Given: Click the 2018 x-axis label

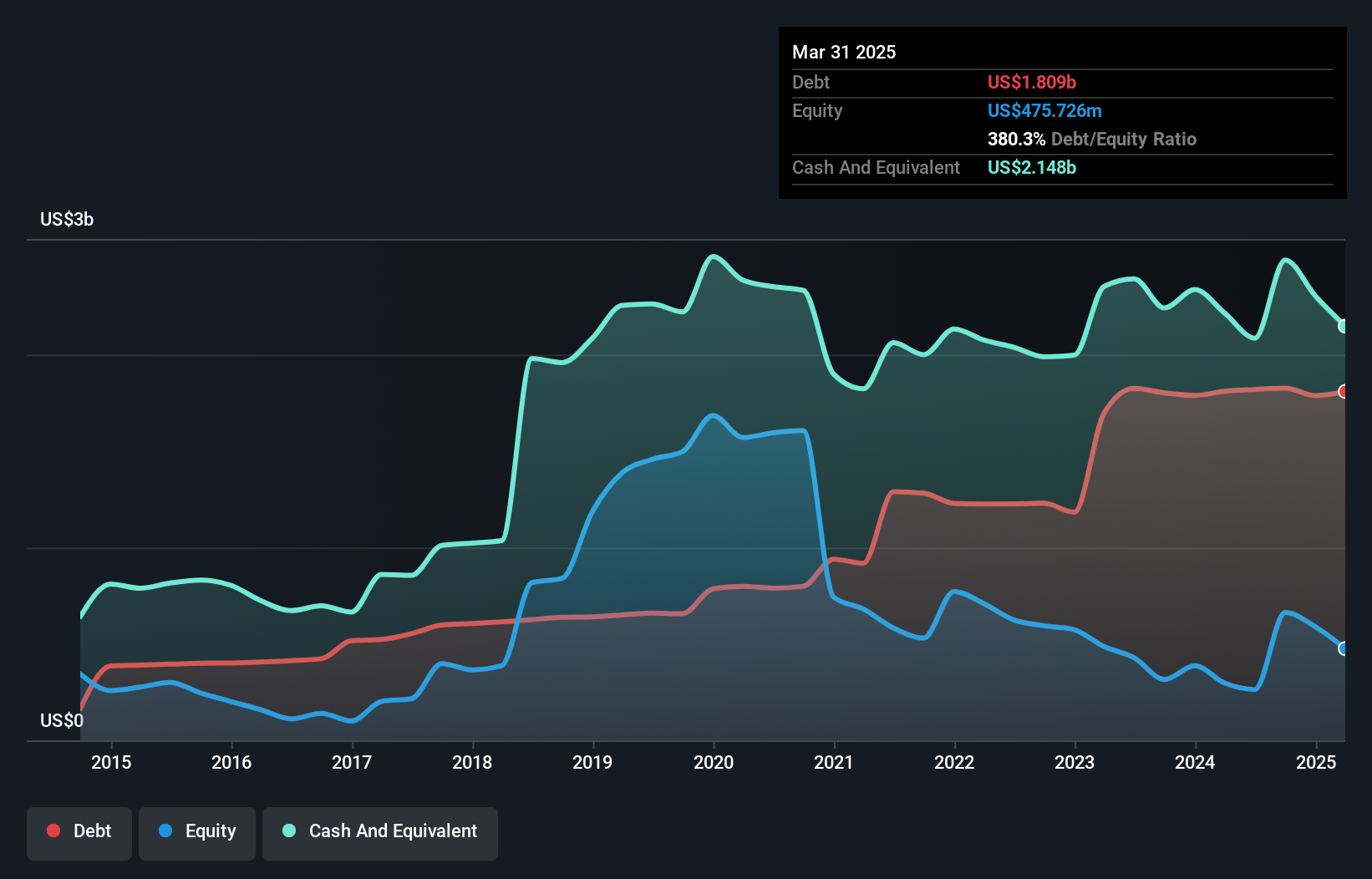Looking at the screenshot, I should (x=472, y=762).
